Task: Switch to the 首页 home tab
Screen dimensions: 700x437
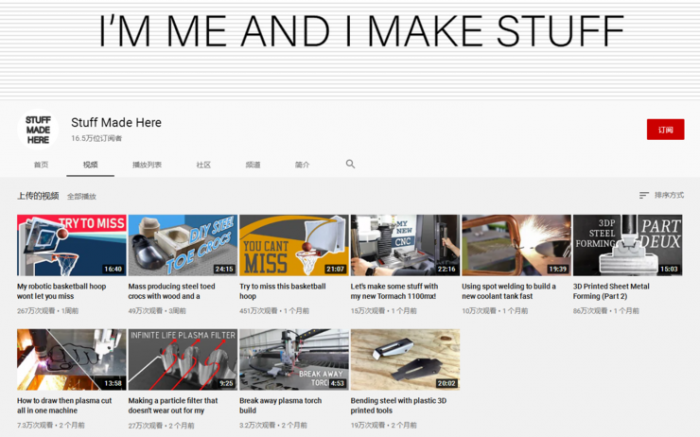Action: tap(41, 165)
